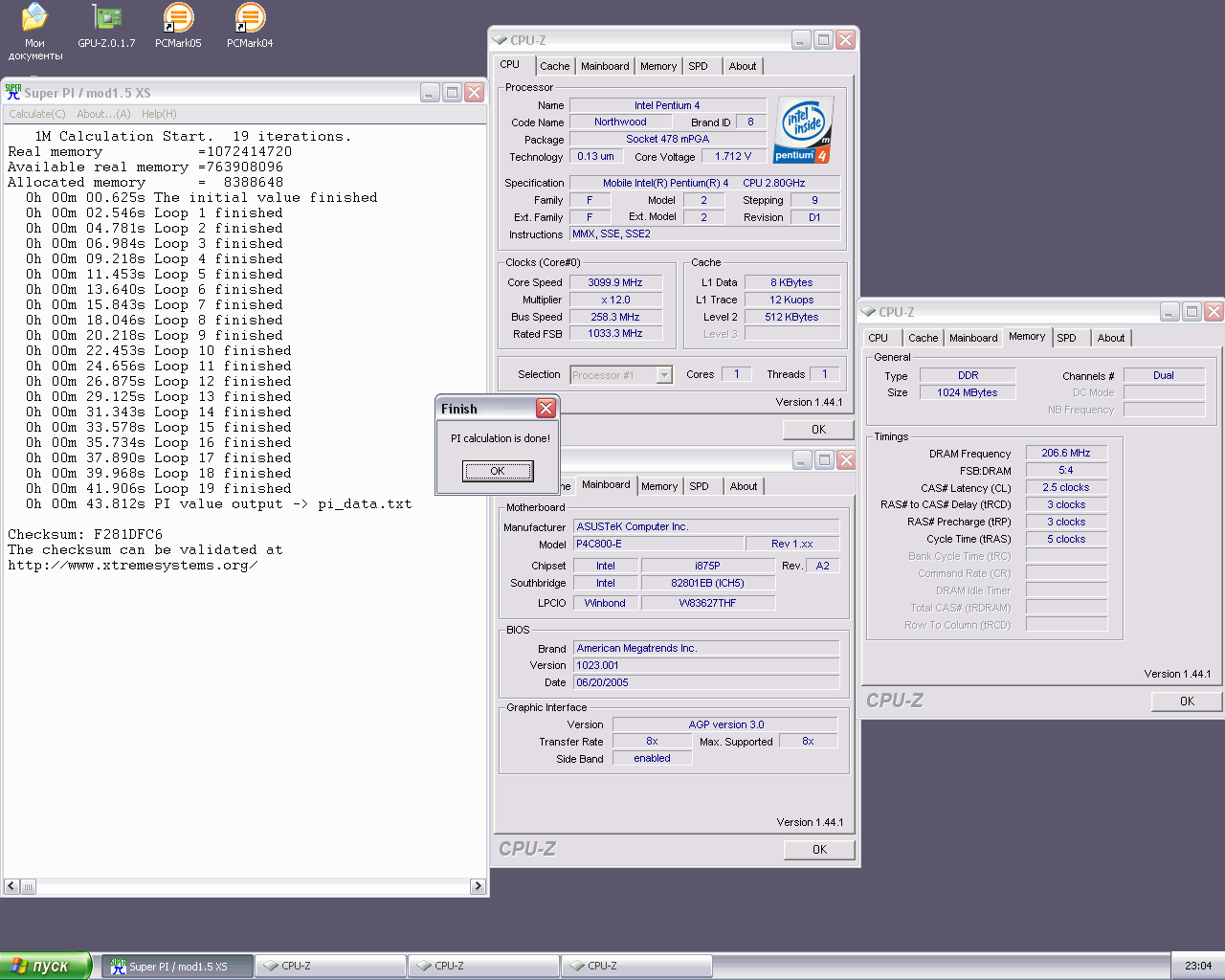This screenshot has height=980, width=1225.
Task: Click the Cycle Time (tRAS) 5 clocks value
Action: point(1066,539)
